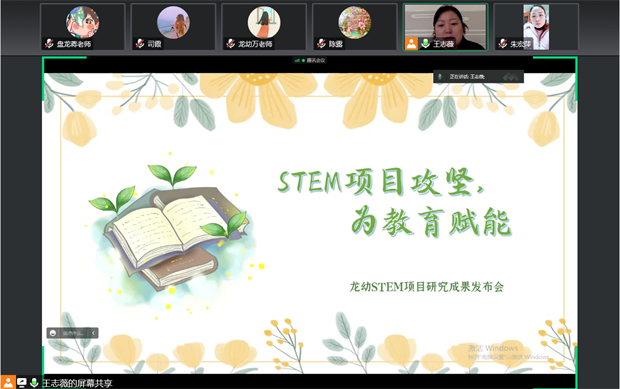Click the 王志薇的屏幕共享 label
The image size is (620, 389).
click(78, 383)
